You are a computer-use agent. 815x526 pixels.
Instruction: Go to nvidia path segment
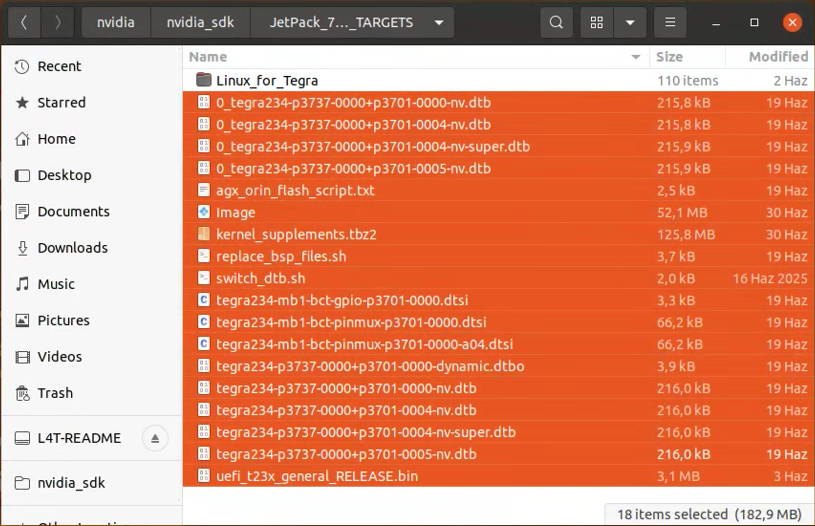click(x=115, y=22)
